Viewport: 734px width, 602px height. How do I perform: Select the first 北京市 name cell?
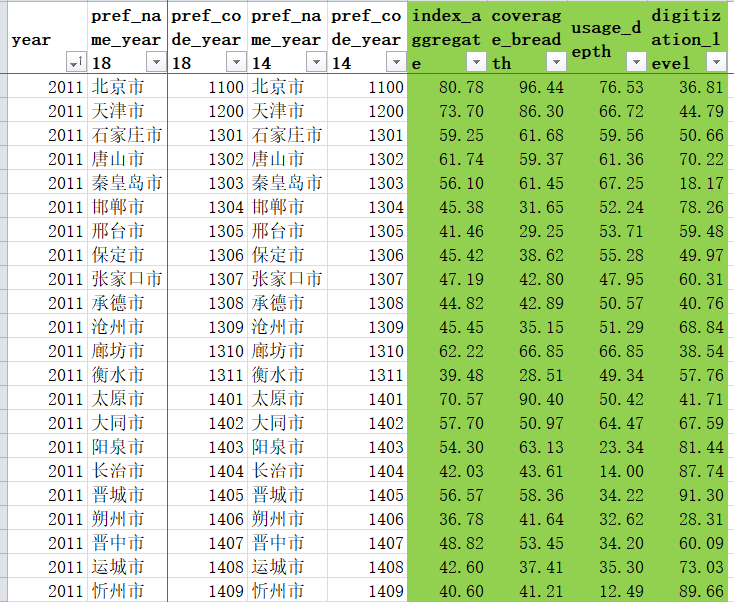[127, 87]
